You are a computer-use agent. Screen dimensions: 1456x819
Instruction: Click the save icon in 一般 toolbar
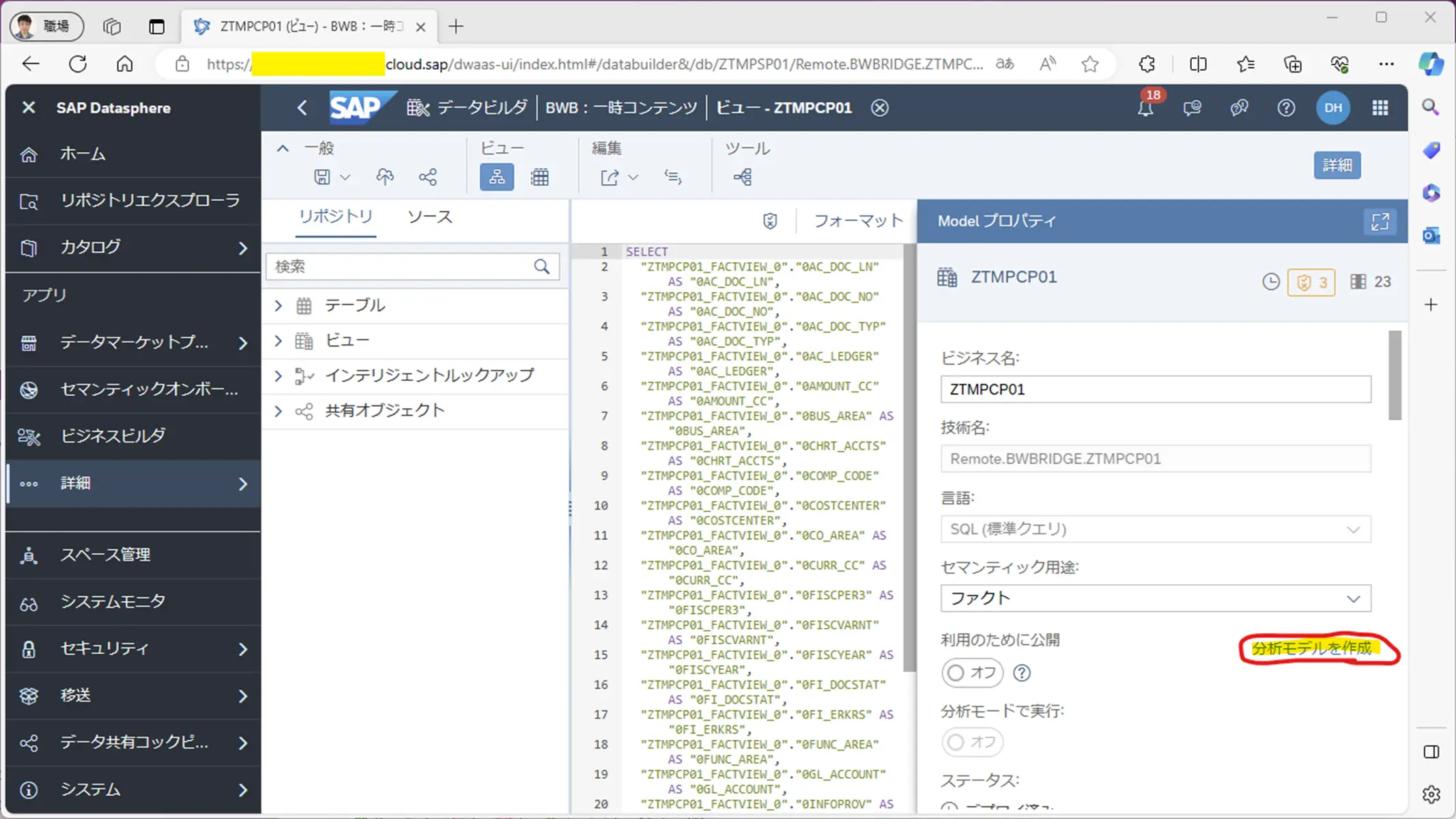click(x=322, y=177)
